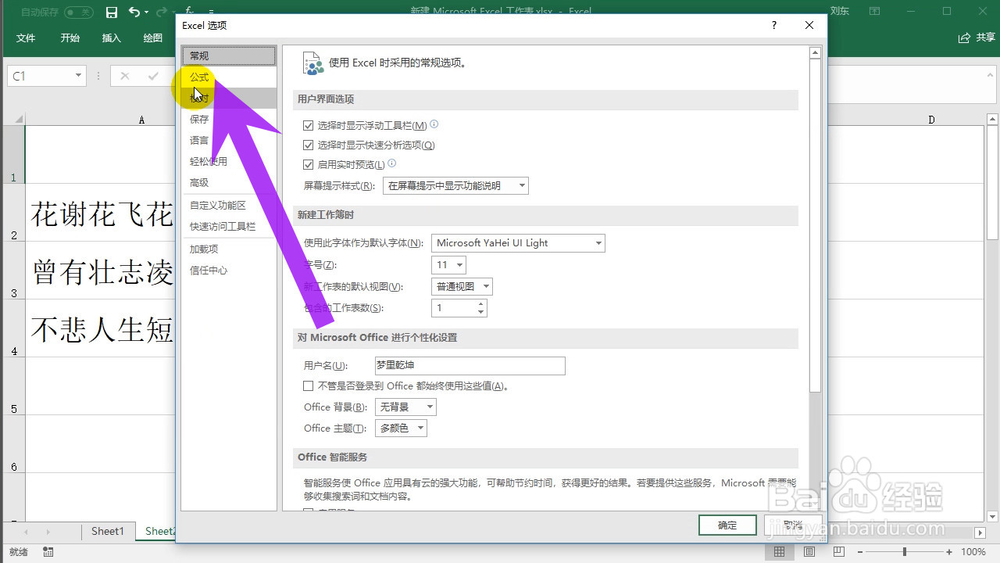Viewport: 1000px width, 563px height.
Task: Click the zoom out minus icon
Action: click(x=860, y=552)
